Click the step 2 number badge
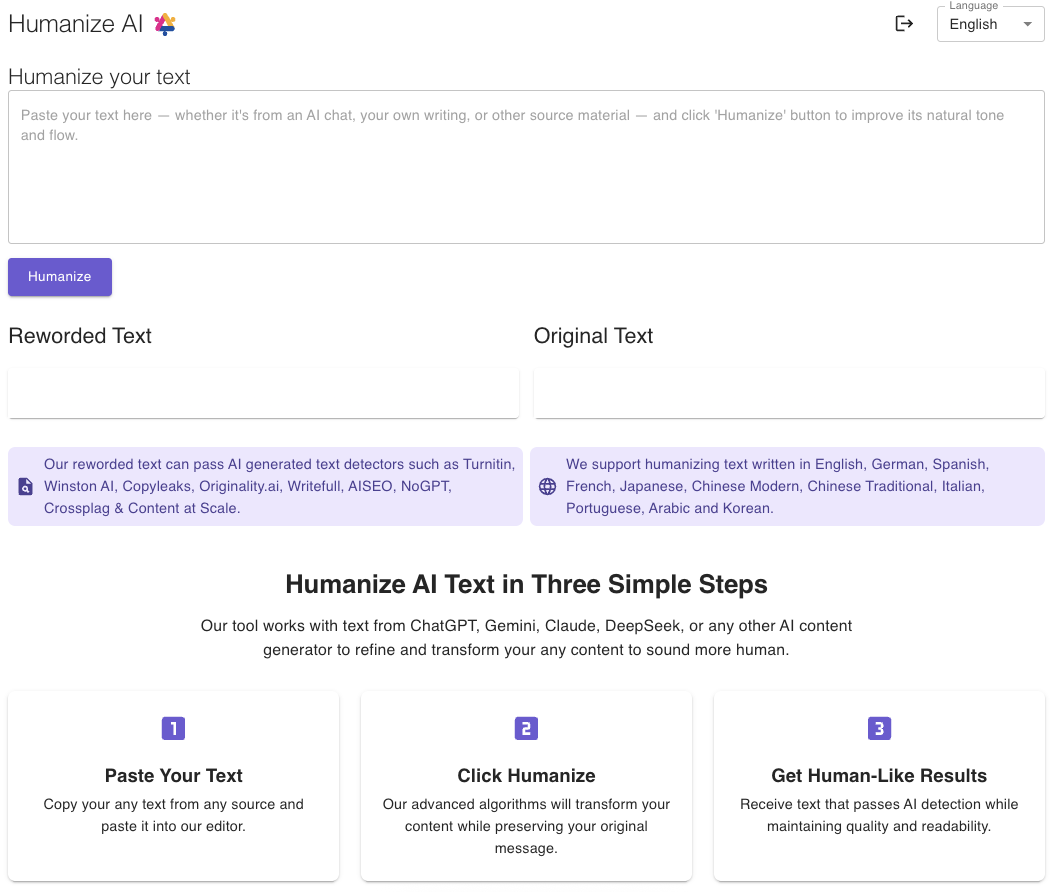1054x892 pixels. point(526,729)
